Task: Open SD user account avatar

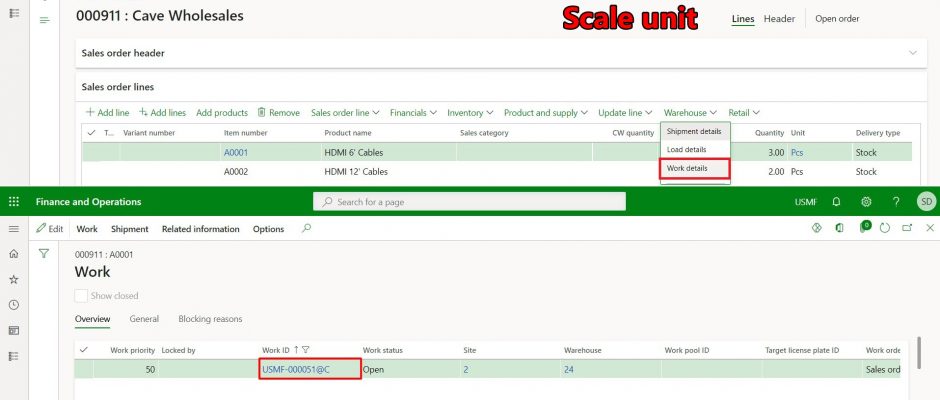Action: [926, 202]
